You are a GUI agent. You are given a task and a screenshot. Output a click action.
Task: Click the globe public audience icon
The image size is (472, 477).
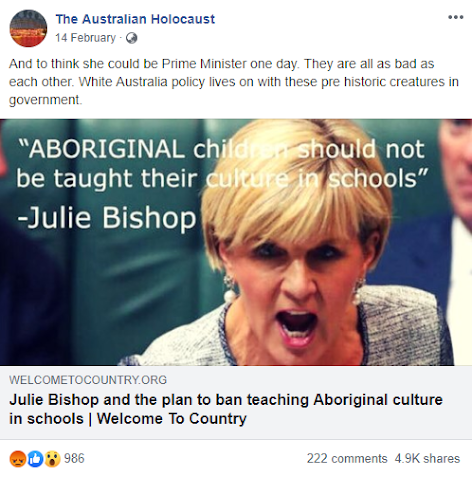pos(132,38)
